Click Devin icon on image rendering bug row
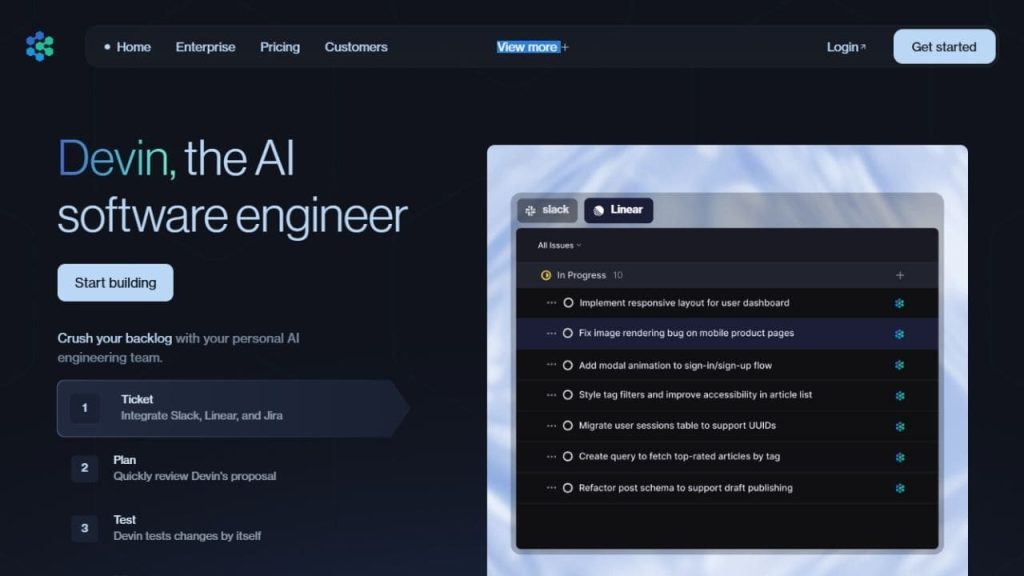 click(x=900, y=334)
